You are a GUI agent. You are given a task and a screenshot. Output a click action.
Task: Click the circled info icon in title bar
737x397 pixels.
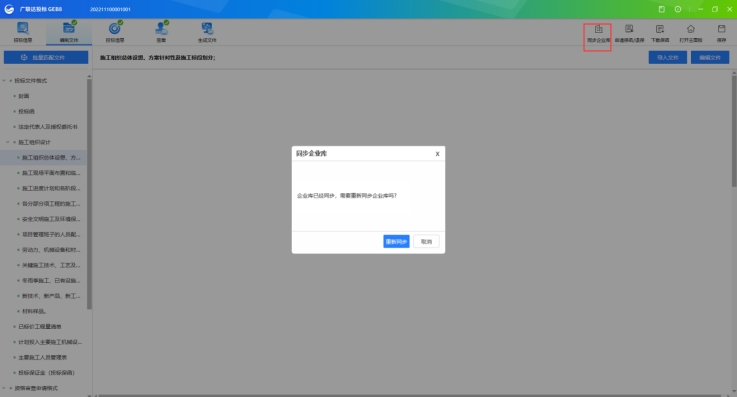coord(678,9)
